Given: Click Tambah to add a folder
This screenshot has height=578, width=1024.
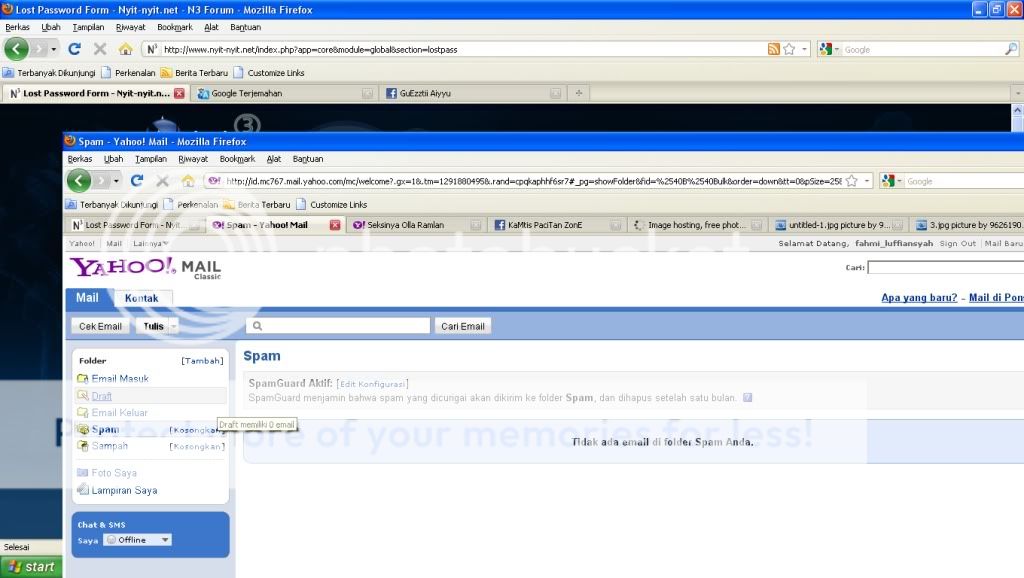Looking at the screenshot, I should (x=202, y=361).
